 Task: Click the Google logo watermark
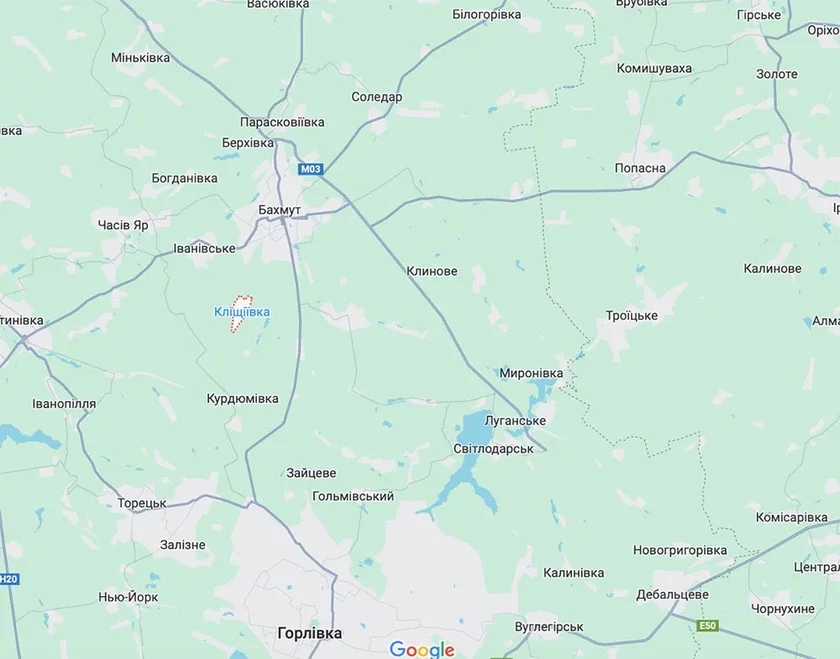(x=422, y=649)
